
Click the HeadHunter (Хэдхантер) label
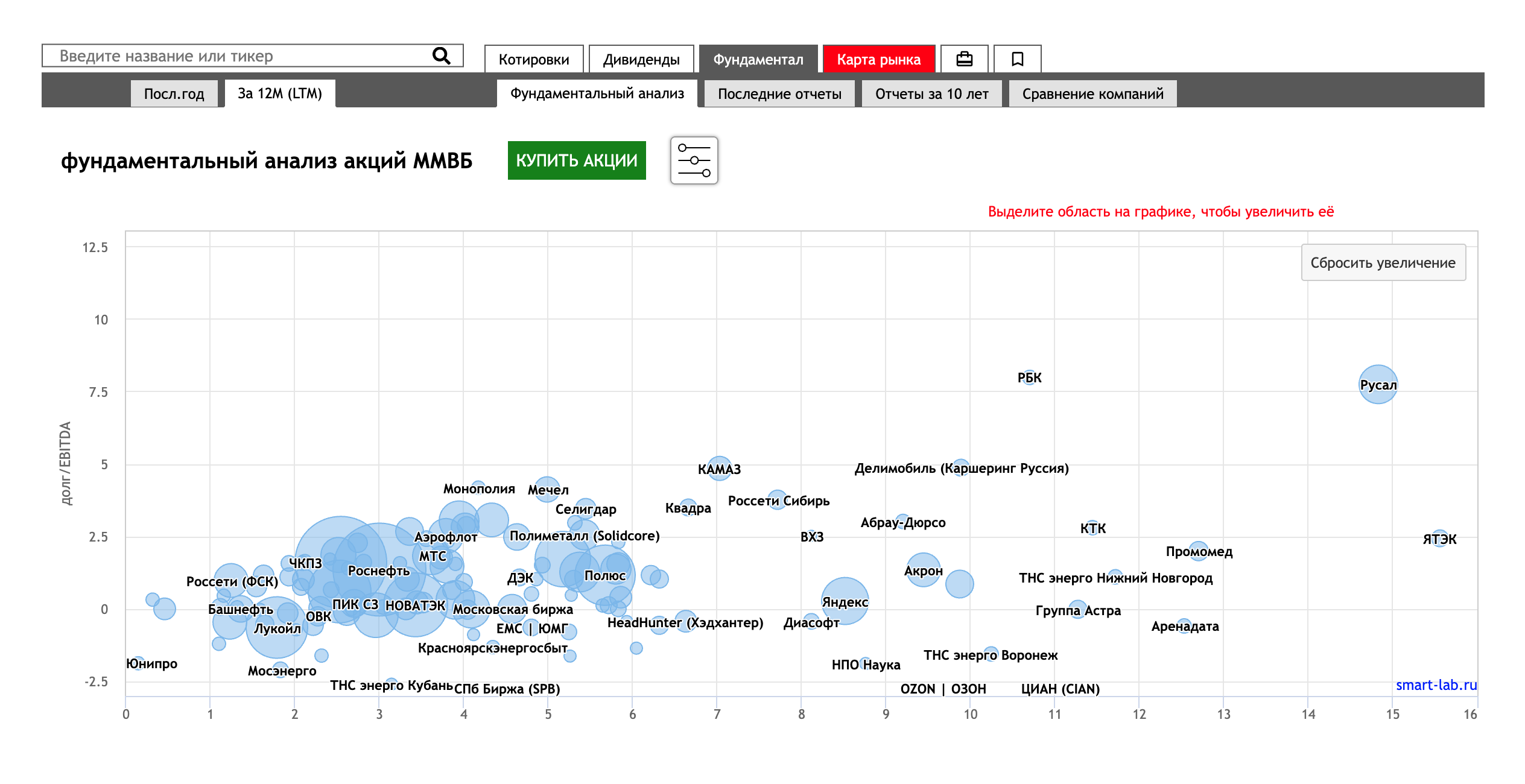coord(685,622)
